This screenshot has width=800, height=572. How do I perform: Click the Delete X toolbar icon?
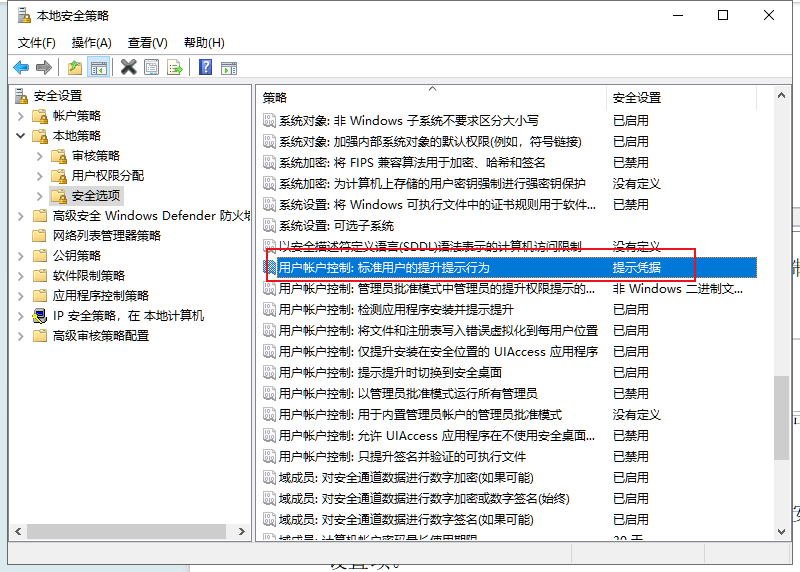[x=129, y=67]
